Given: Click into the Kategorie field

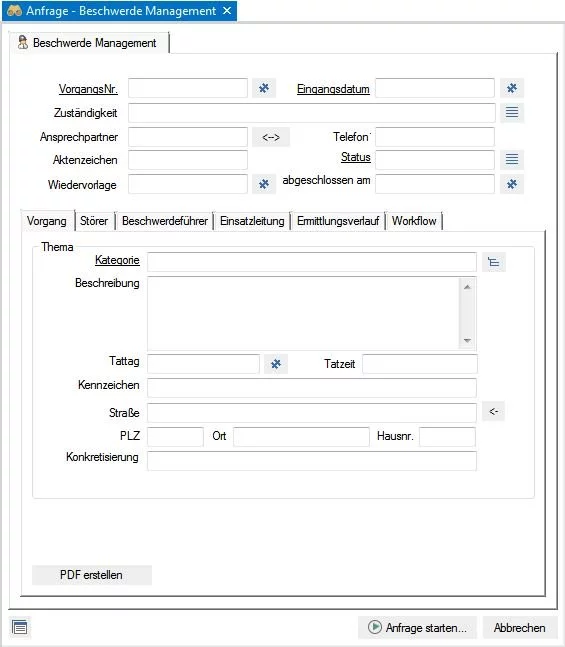Looking at the screenshot, I should (312, 262).
